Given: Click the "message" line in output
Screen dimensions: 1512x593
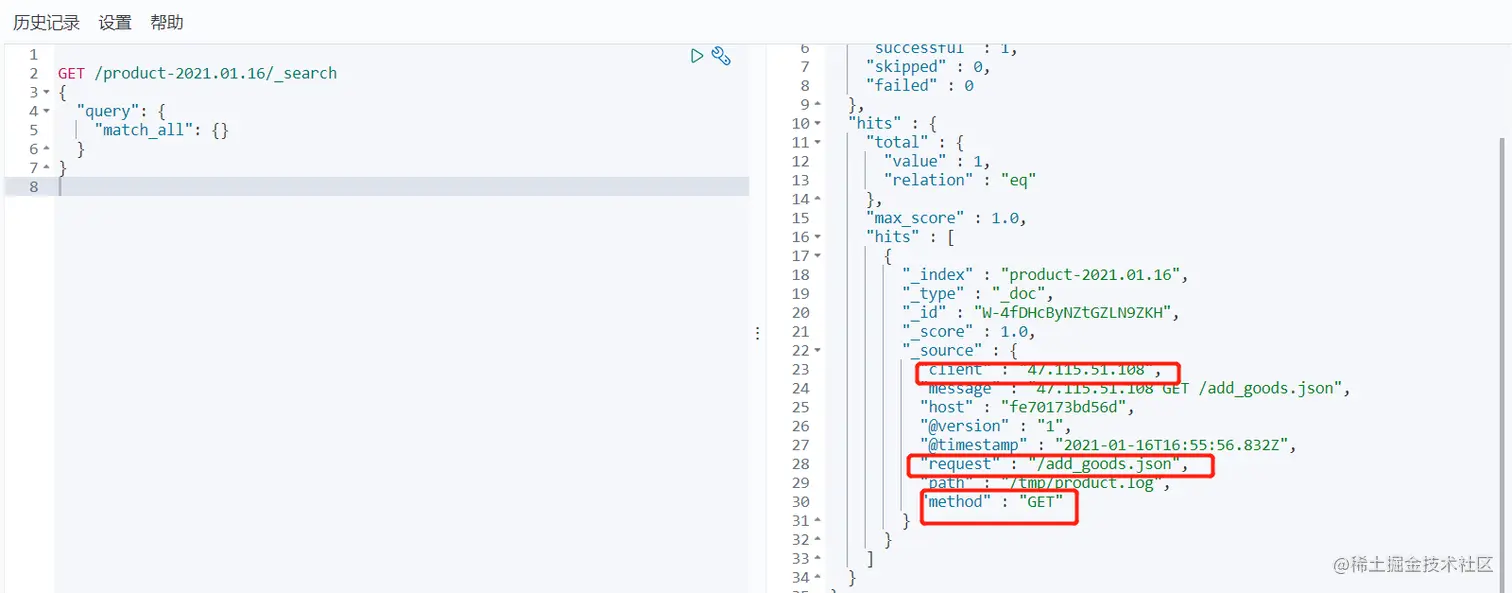Looking at the screenshot, I should (x=1137, y=389).
